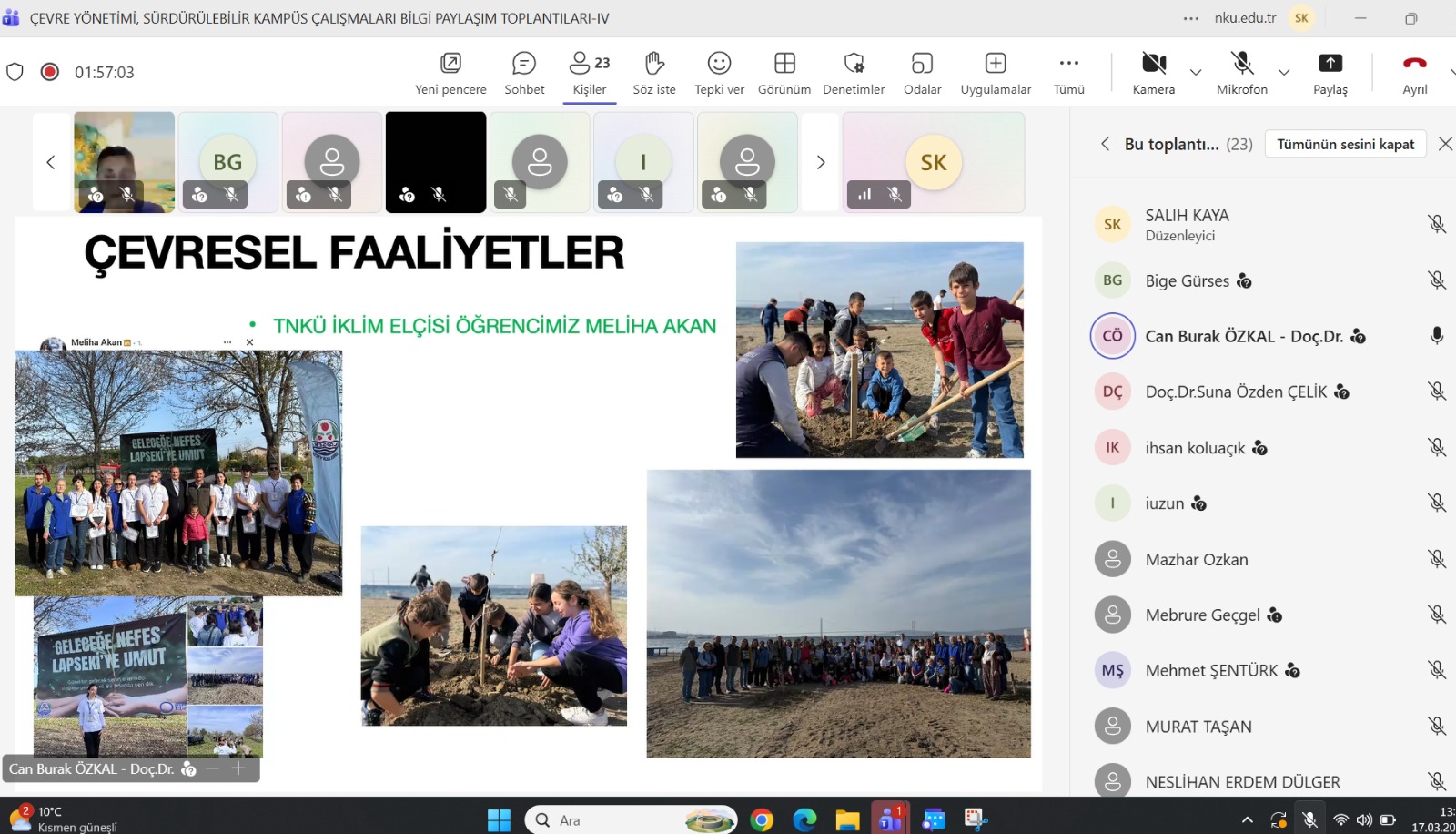Show next participant thumbnails

pyautogui.click(x=820, y=162)
